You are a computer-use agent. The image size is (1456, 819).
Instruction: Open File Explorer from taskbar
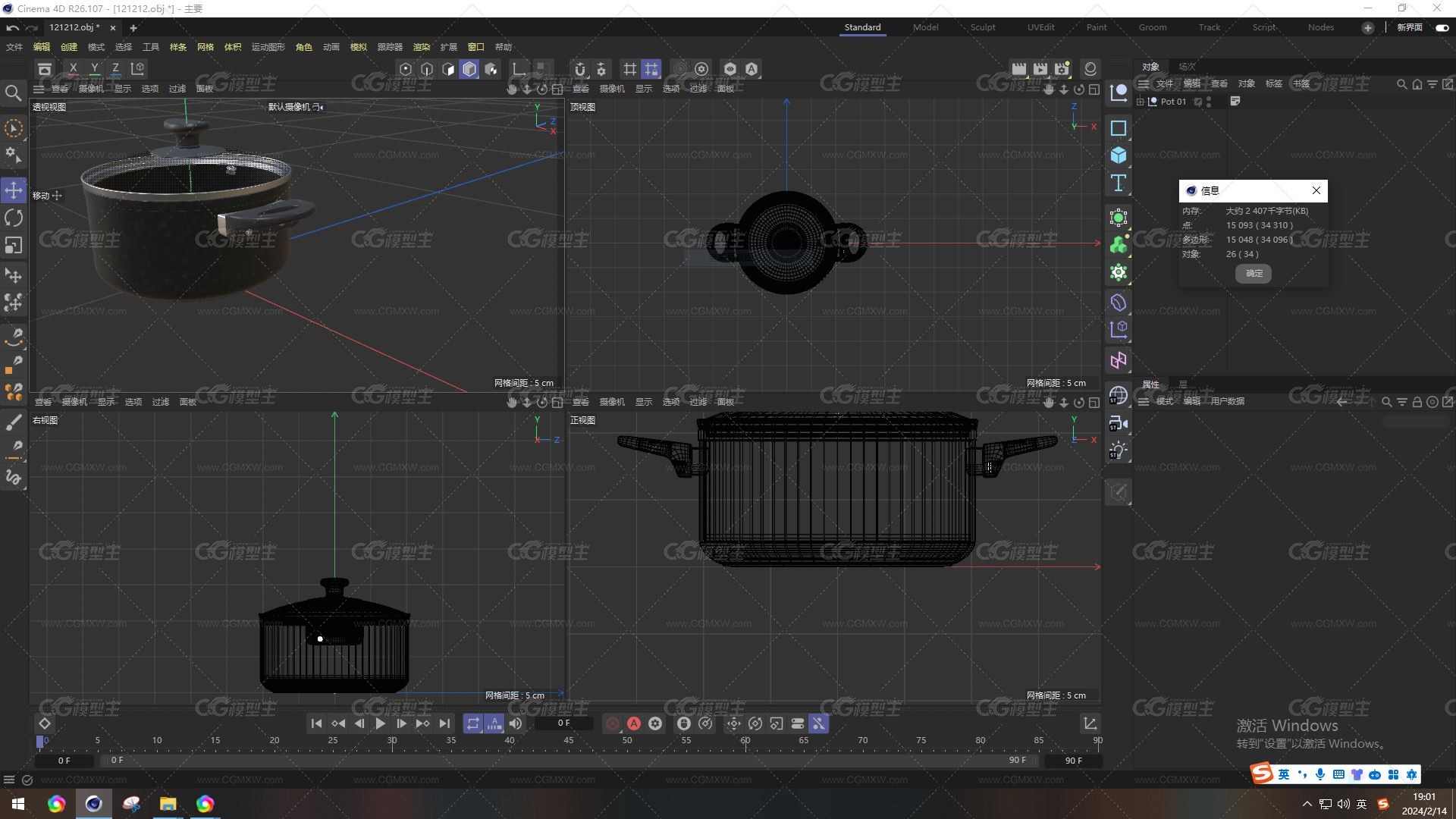(168, 804)
